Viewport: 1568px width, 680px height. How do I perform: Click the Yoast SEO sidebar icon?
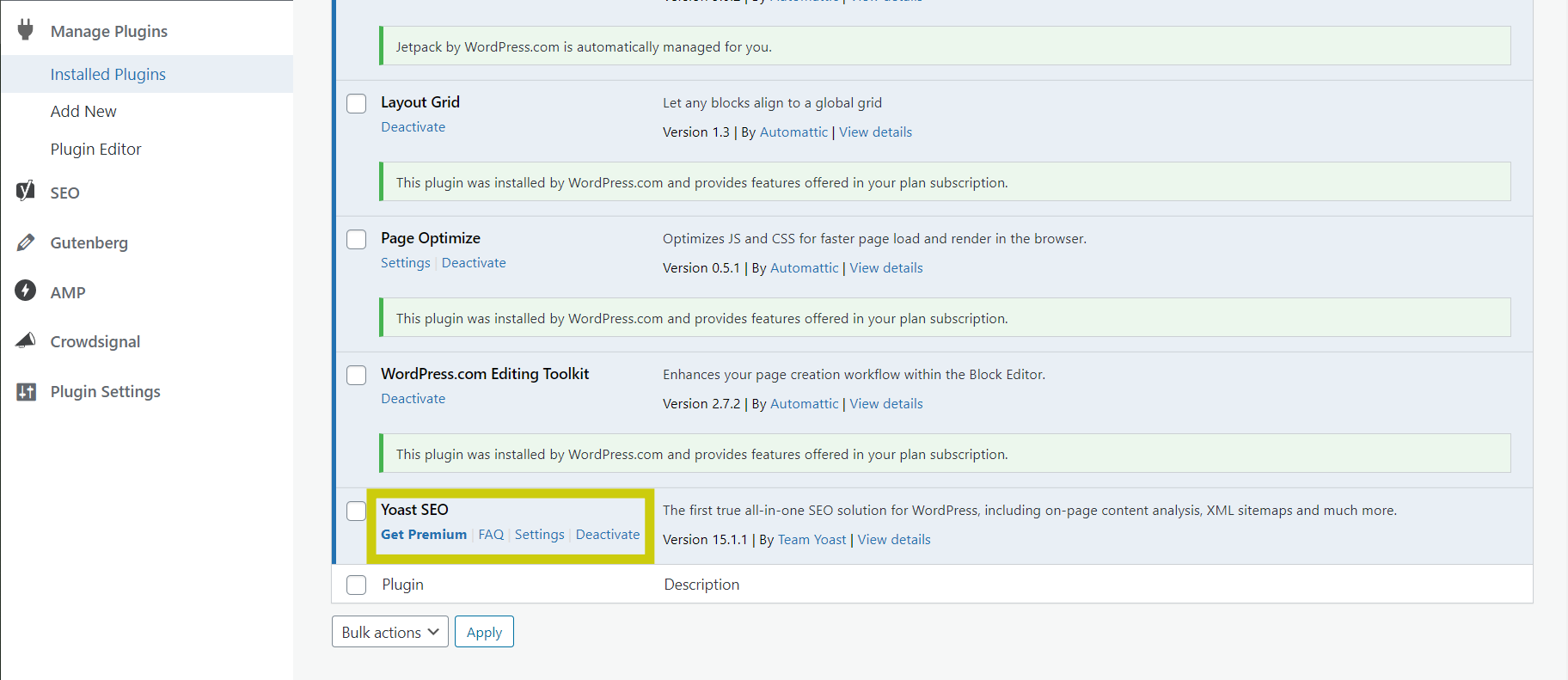26,191
